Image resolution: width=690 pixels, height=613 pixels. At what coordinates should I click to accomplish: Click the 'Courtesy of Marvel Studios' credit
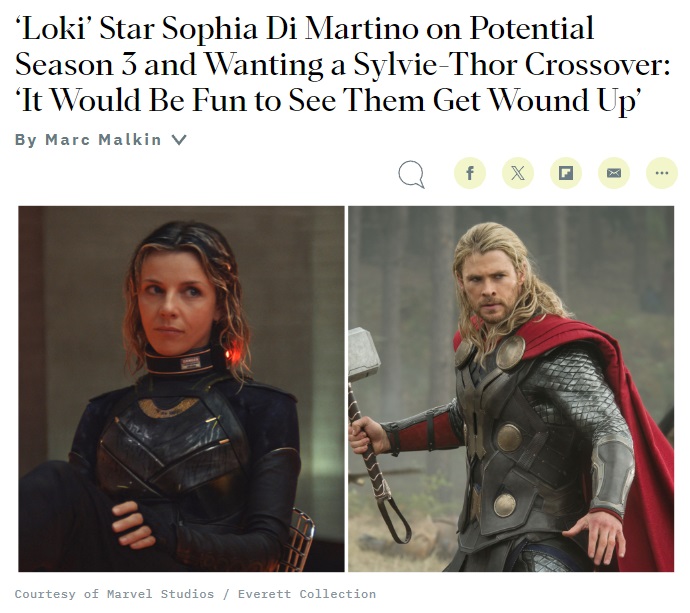[114, 594]
